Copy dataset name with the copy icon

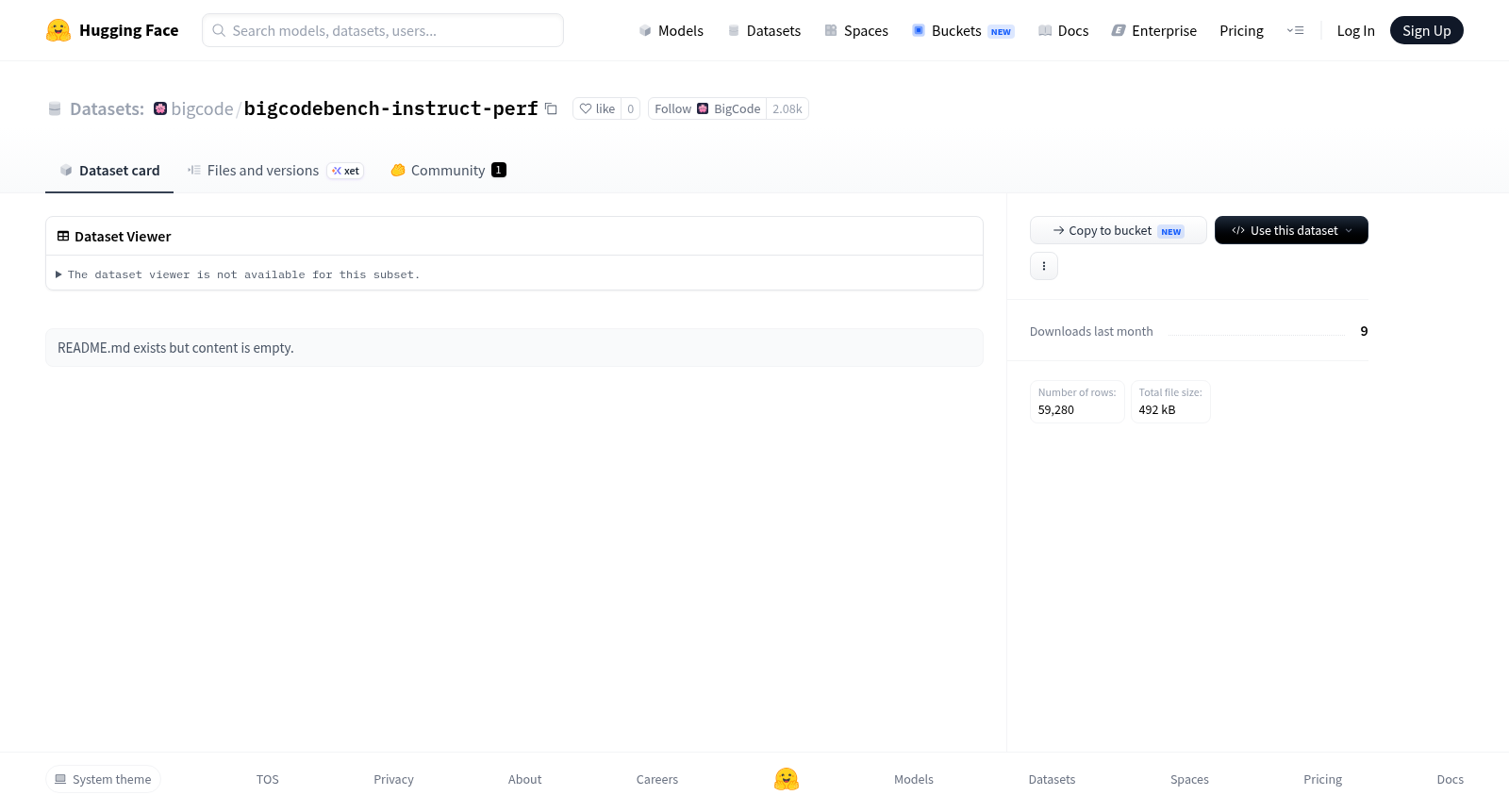pos(551,109)
